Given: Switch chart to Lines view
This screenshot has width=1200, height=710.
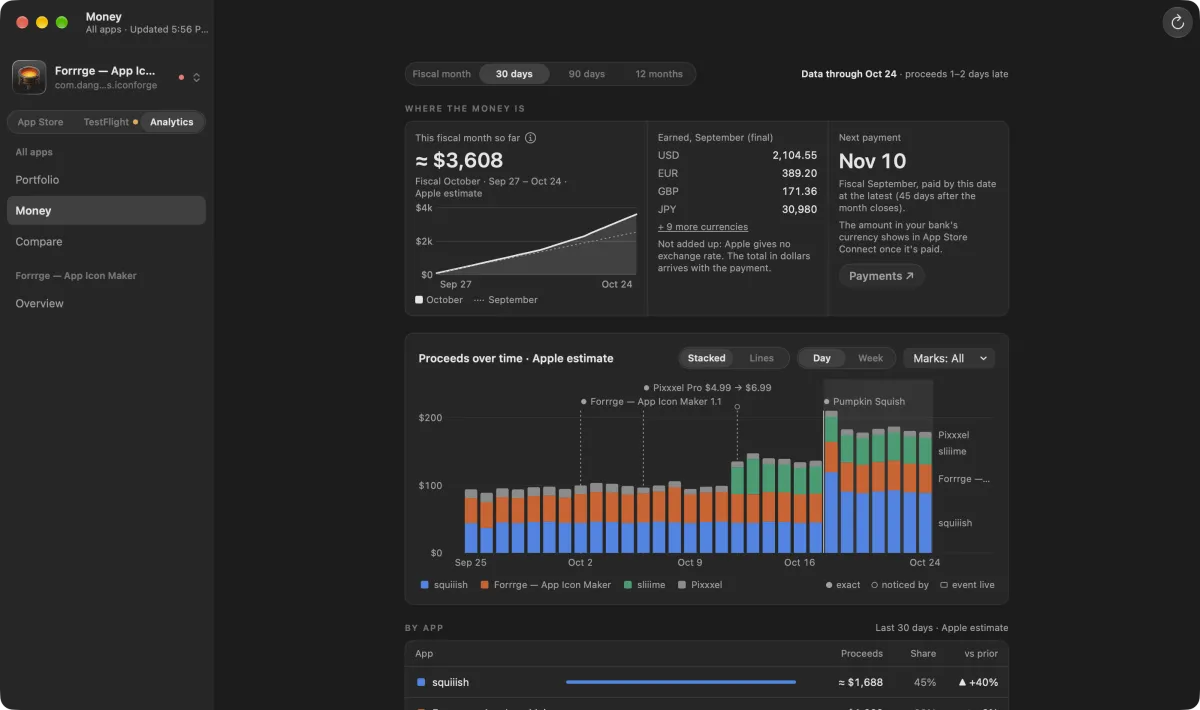Looking at the screenshot, I should (762, 358).
